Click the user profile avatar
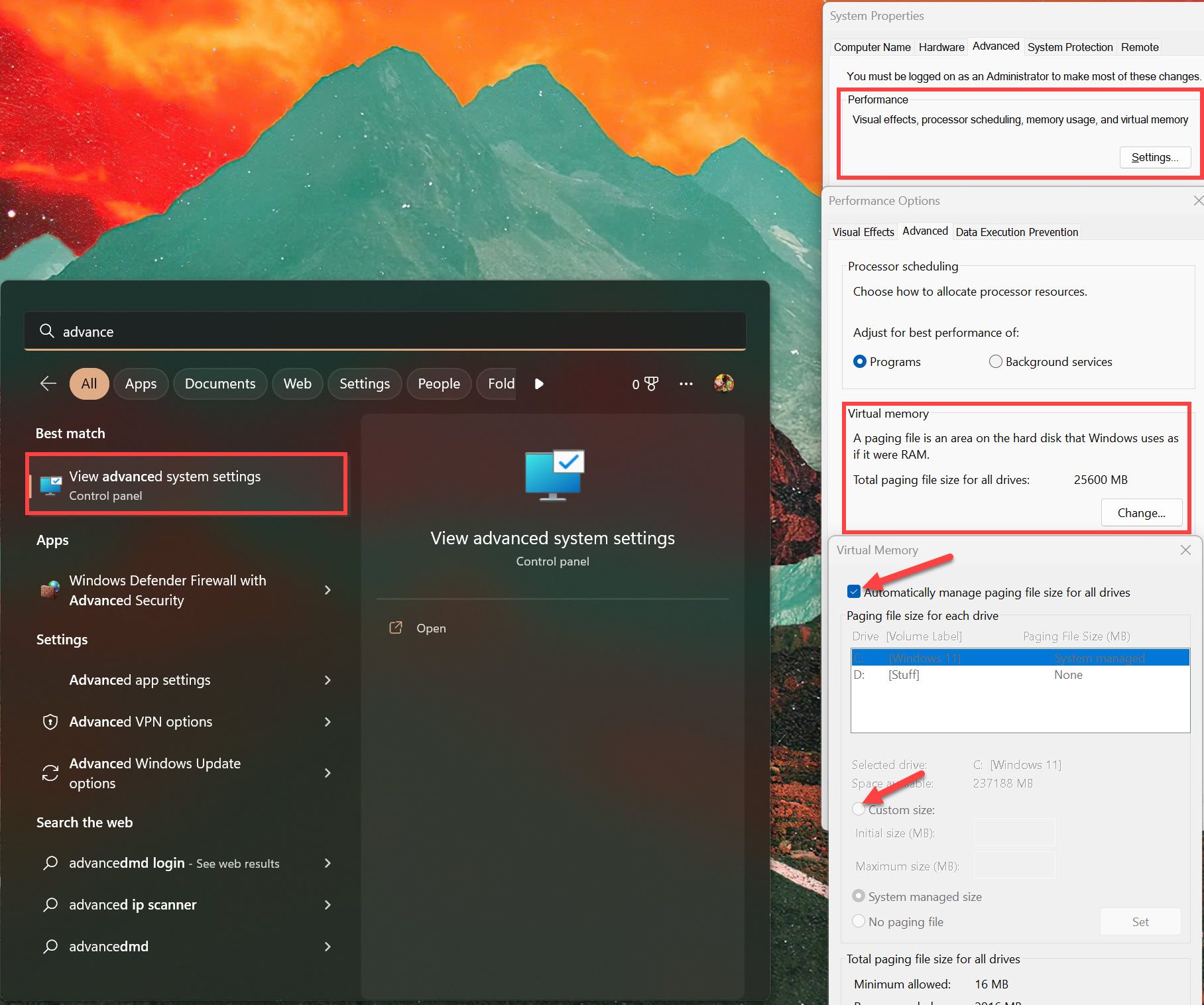The height and width of the screenshot is (1005, 1204). (724, 383)
